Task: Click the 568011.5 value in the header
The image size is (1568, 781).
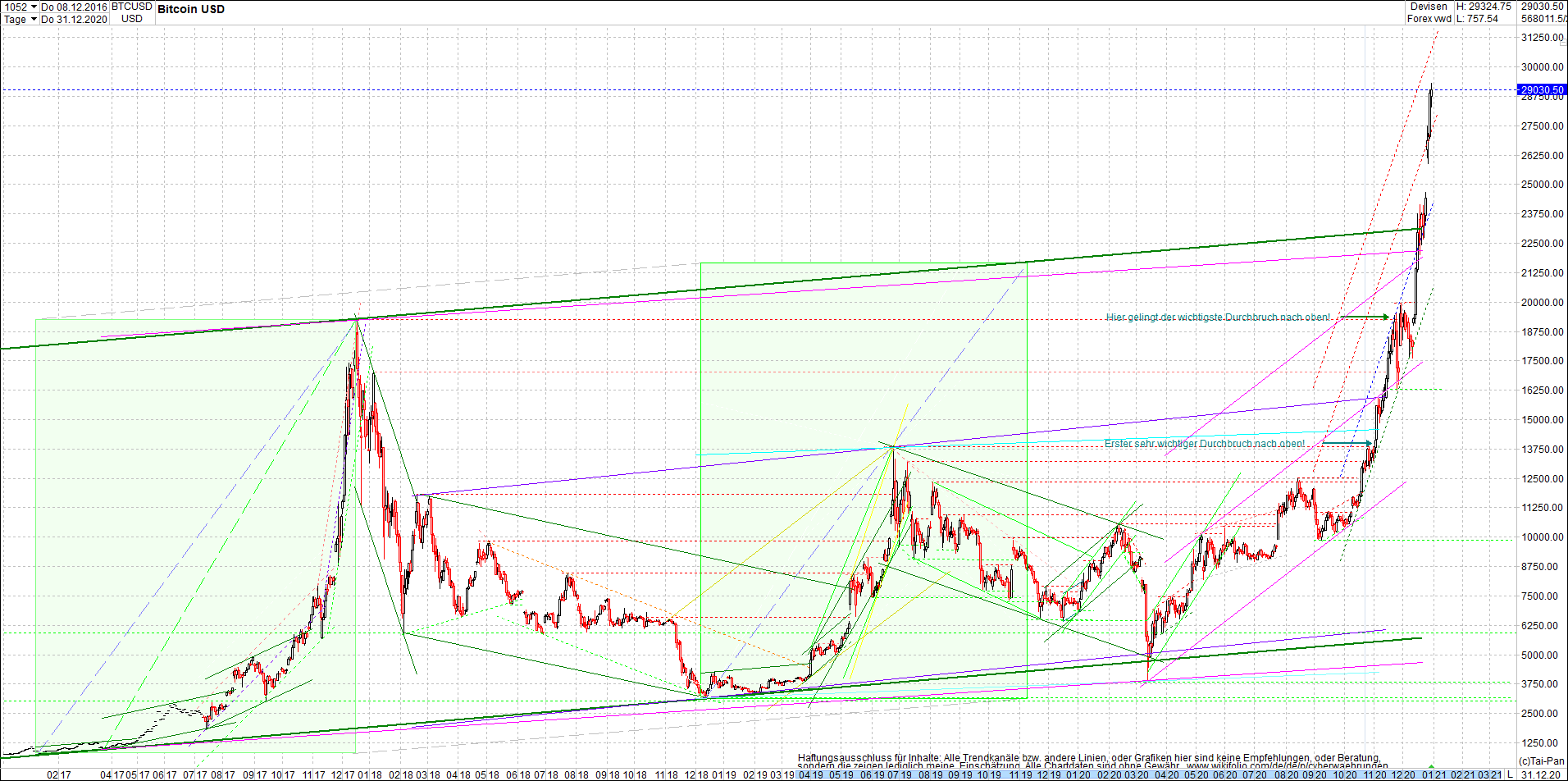Action: point(1543,19)
